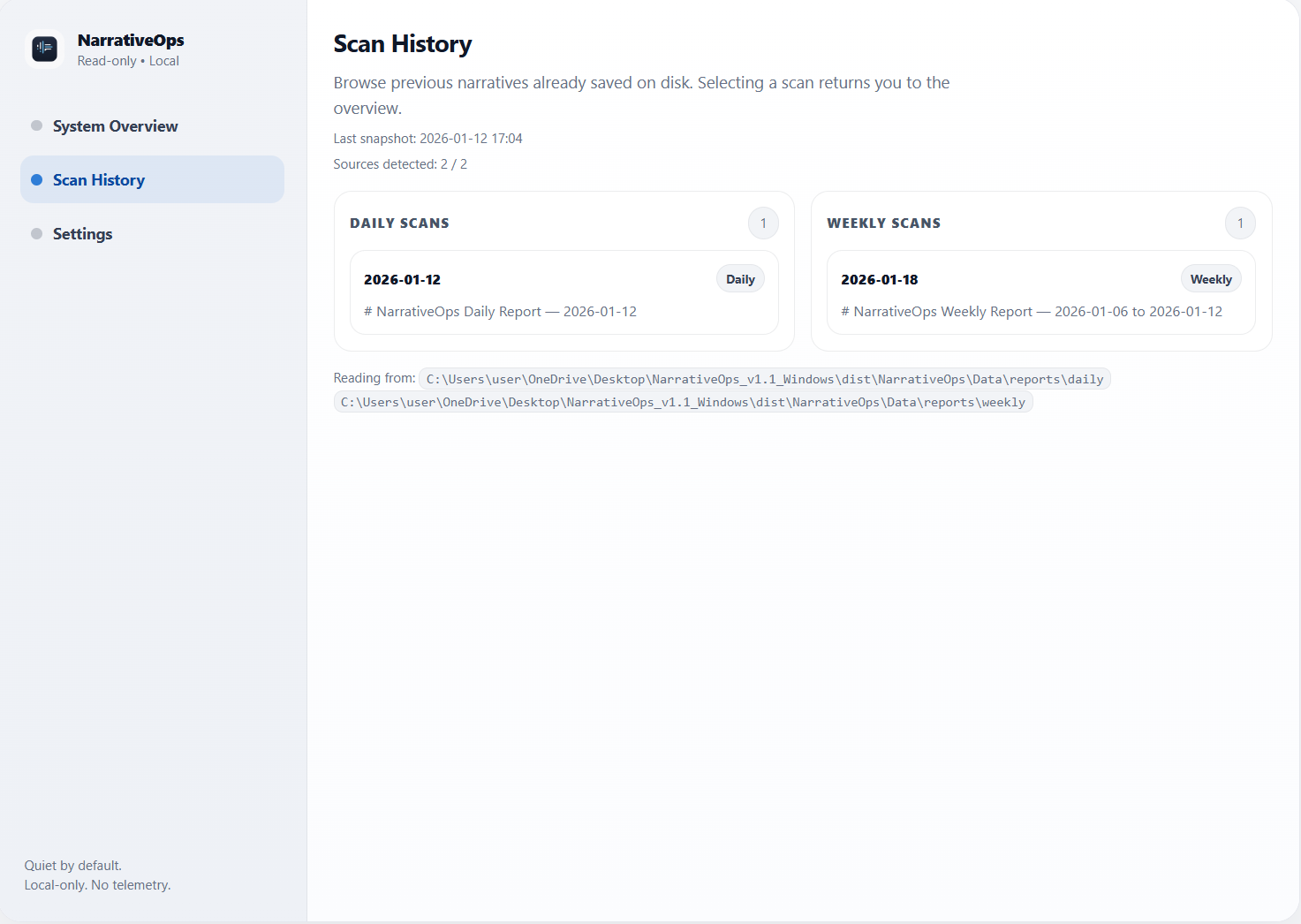Open the System Overview page
This screenshot has height=924, width=1301.
tap(115, 126)
